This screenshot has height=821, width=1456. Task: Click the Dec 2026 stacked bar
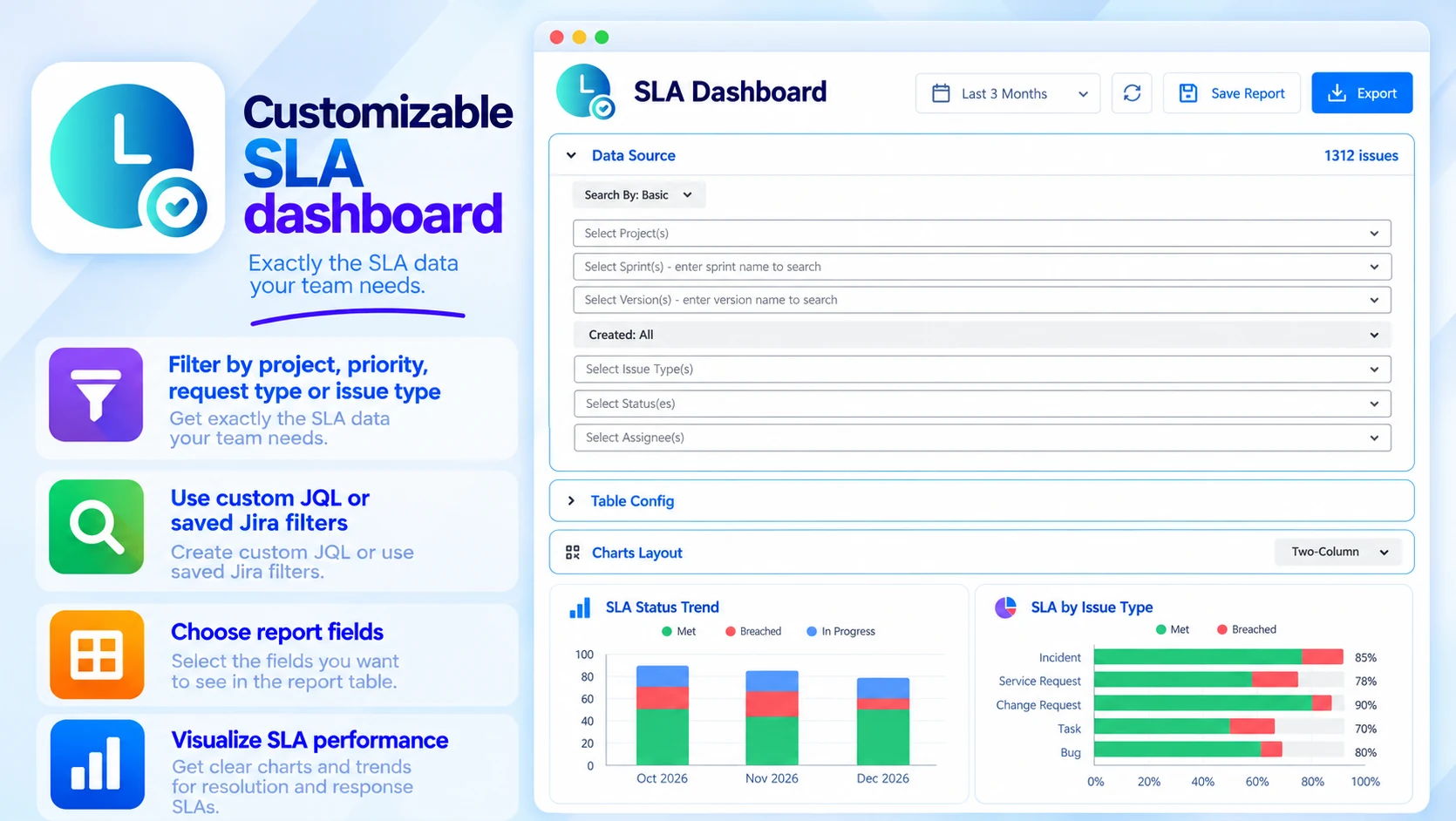(x=883, y=721)
